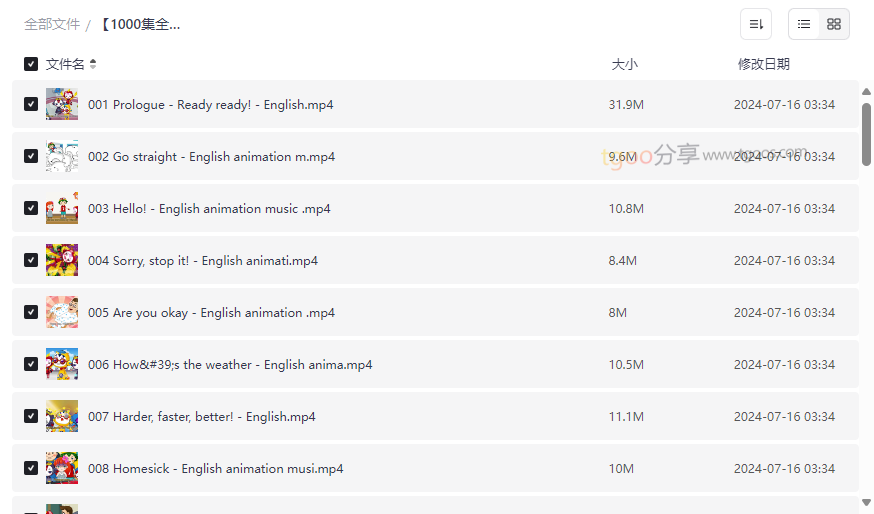This screenshot has width=874, height=514.
Task: Click the 10.5M size value
Action: (x=626, y=365)
